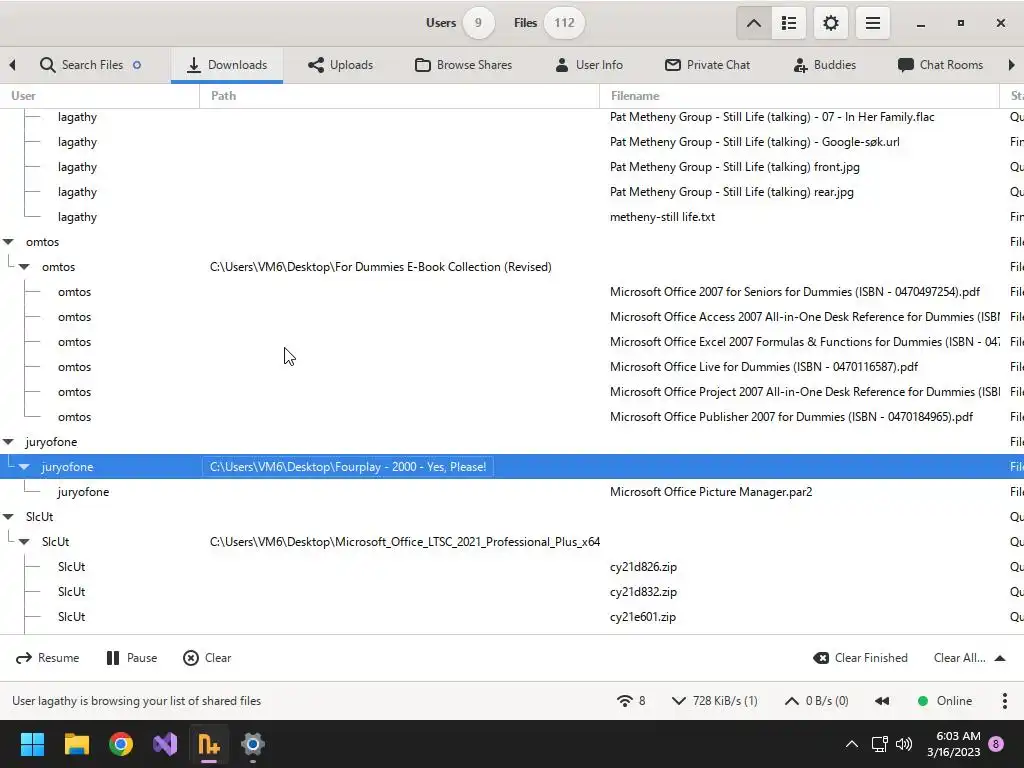The width and height of the screenshot is (1024, 768).
Task: Click the volume speaker tray icon
Action: (x=904, y=744)
